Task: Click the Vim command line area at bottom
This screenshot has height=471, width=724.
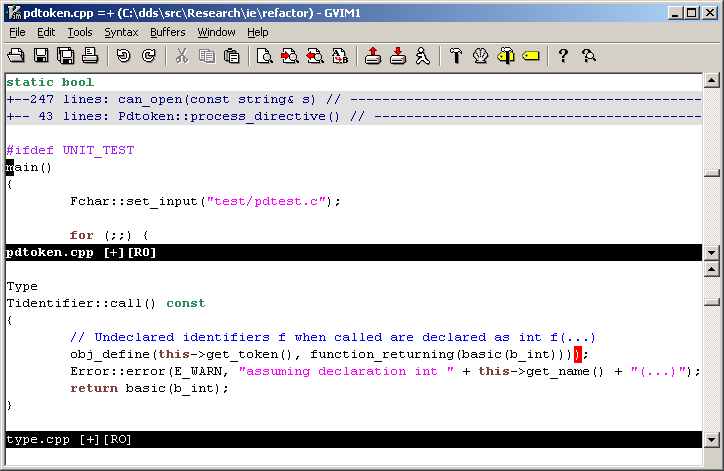Action: tap(354, 457)
